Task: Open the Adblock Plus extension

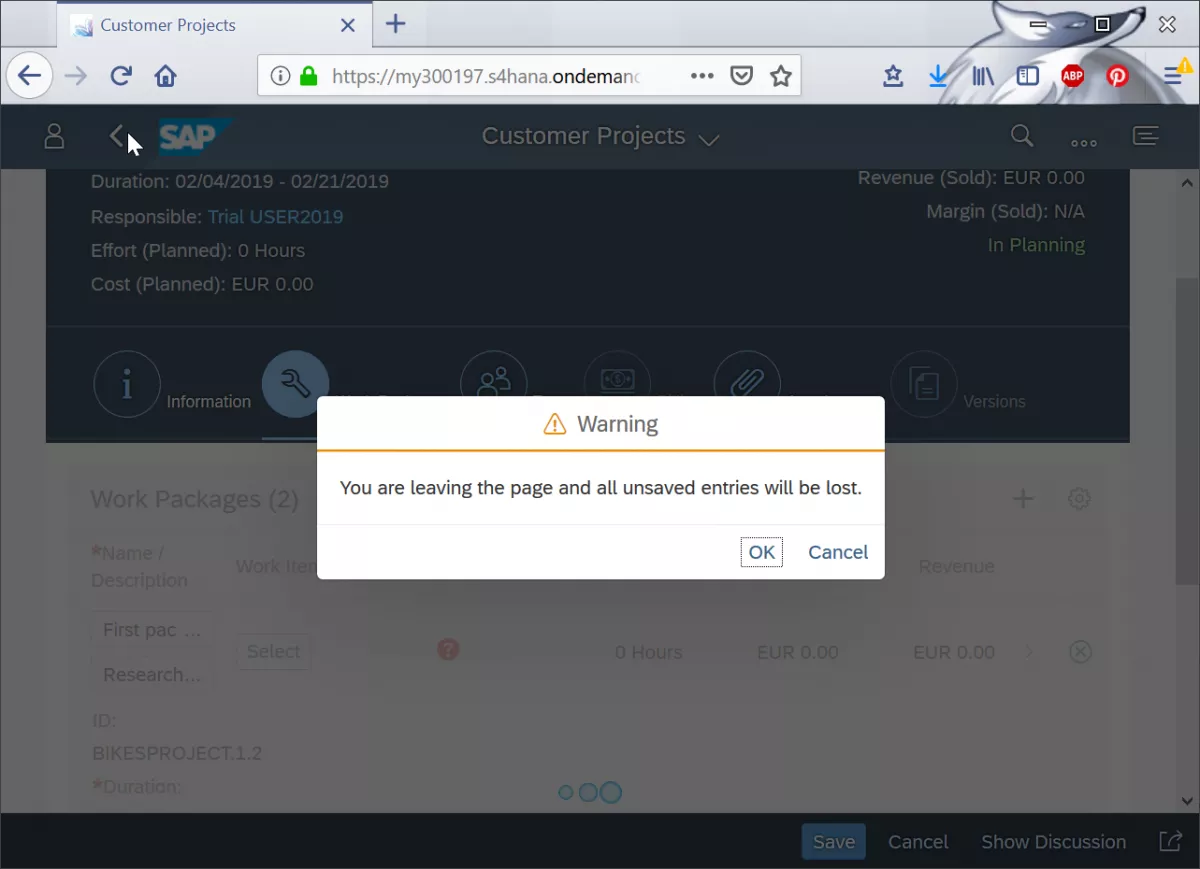Action: click(1072, 76)
